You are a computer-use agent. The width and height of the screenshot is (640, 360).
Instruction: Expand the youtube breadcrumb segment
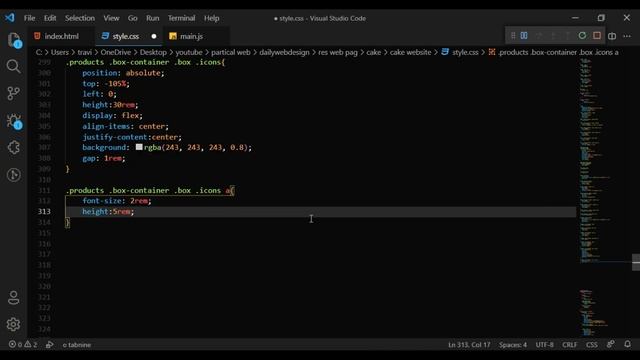tap(189, 52)
